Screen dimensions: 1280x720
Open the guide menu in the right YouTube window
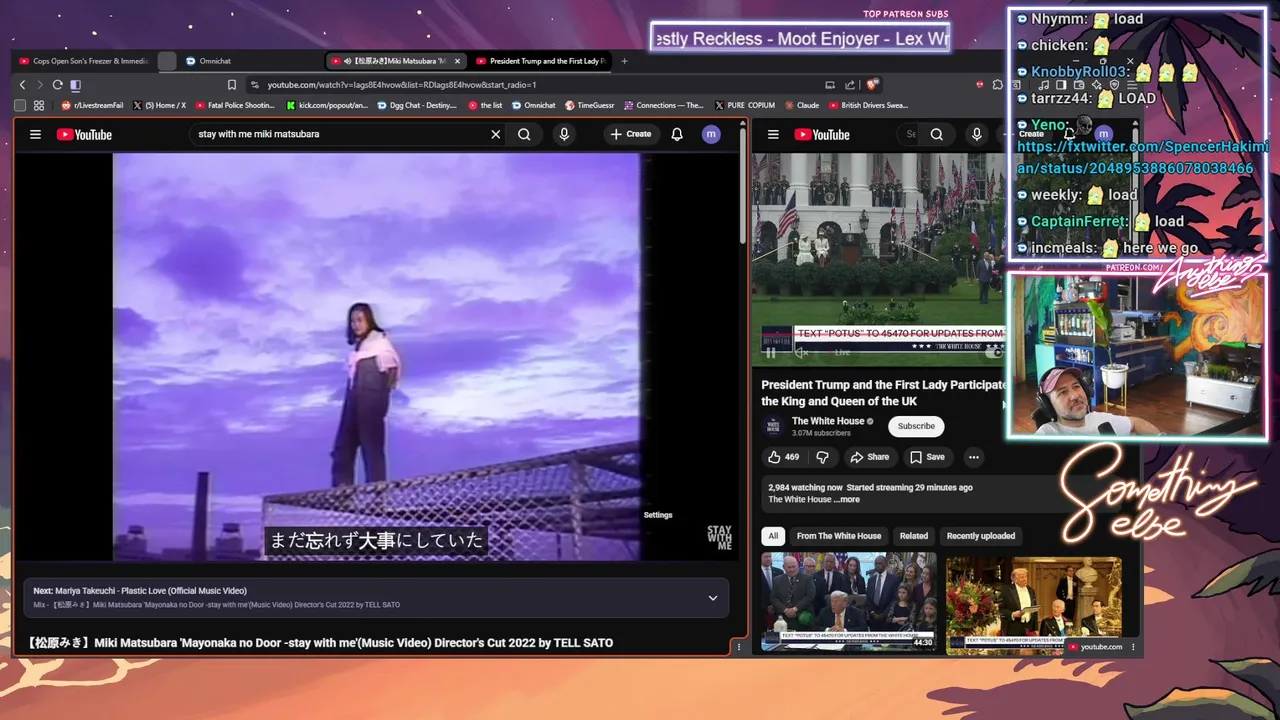(x=773, y=134)
